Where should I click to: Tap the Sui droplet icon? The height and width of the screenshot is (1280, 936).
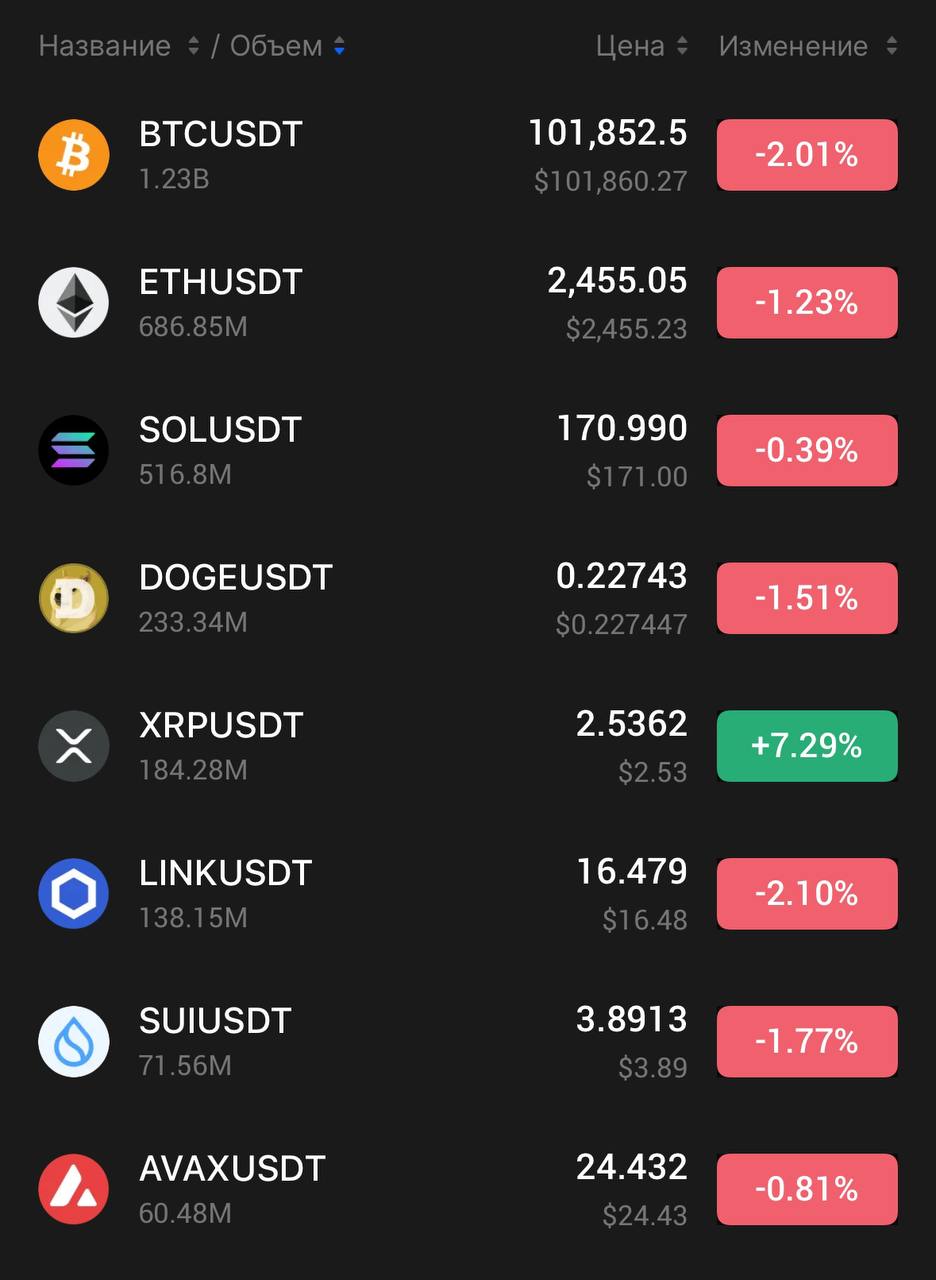(73, 1041)
